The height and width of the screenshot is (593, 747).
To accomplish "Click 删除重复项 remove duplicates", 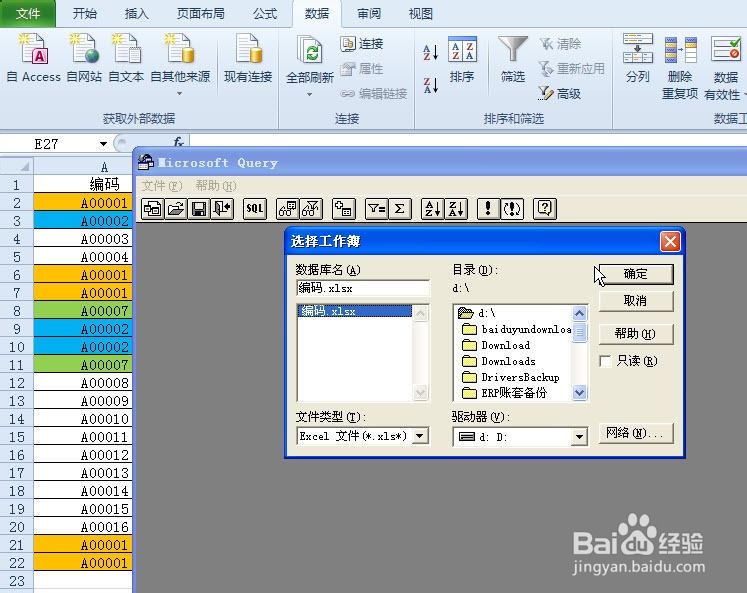I will click(680, 67).
